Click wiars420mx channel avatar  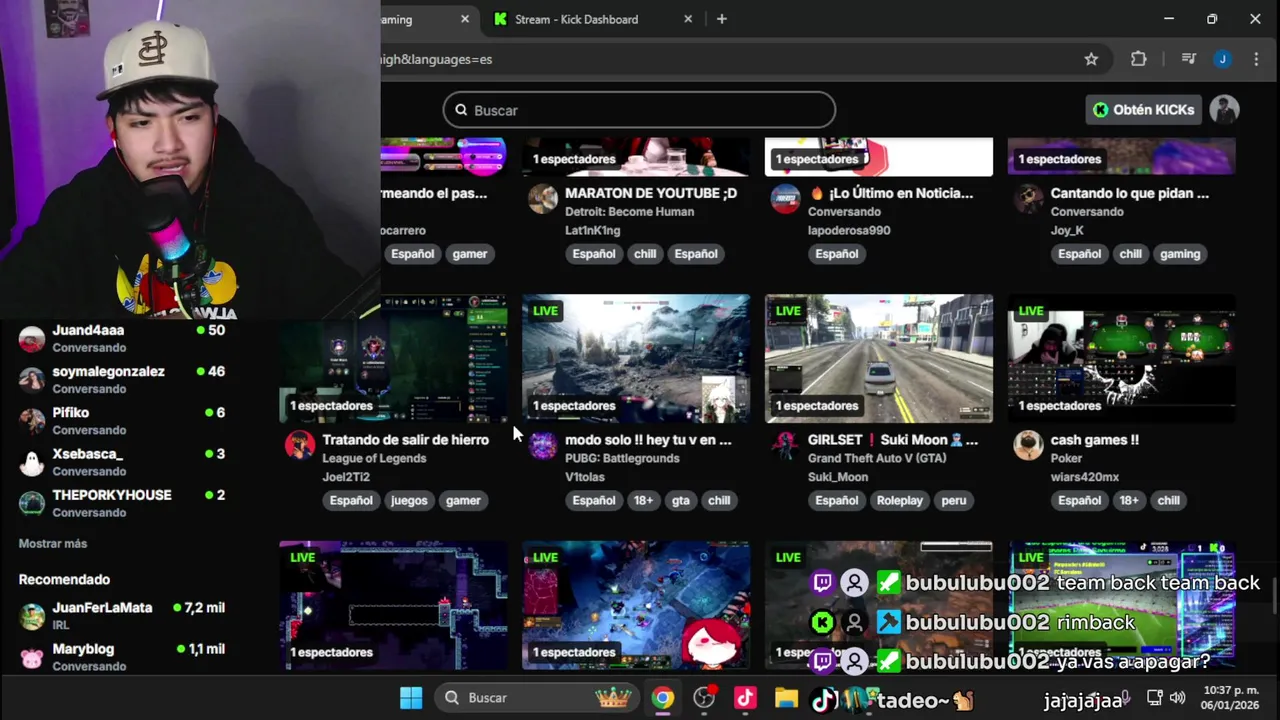(1029, 445)
